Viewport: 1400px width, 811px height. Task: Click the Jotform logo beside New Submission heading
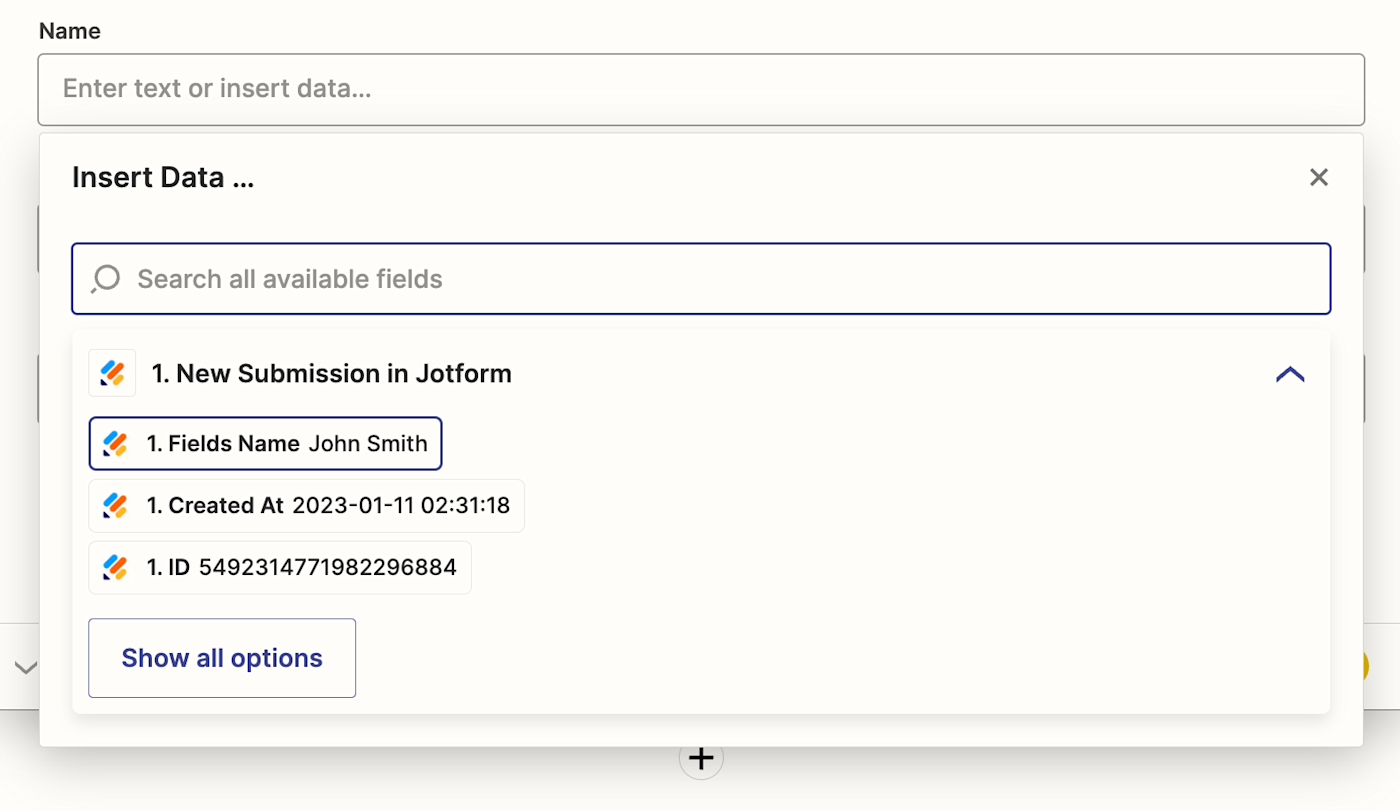112,373
